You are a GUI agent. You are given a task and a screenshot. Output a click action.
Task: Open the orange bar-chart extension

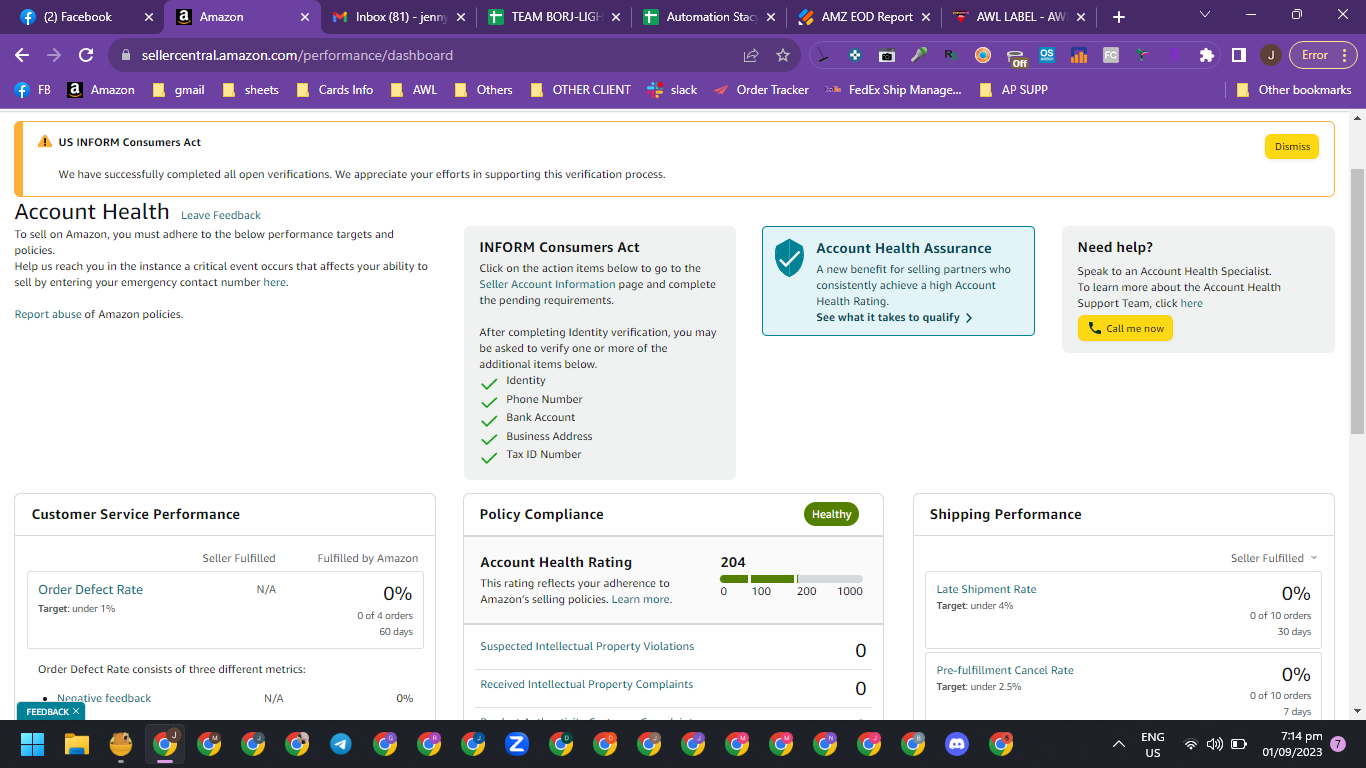(1079, 55)
